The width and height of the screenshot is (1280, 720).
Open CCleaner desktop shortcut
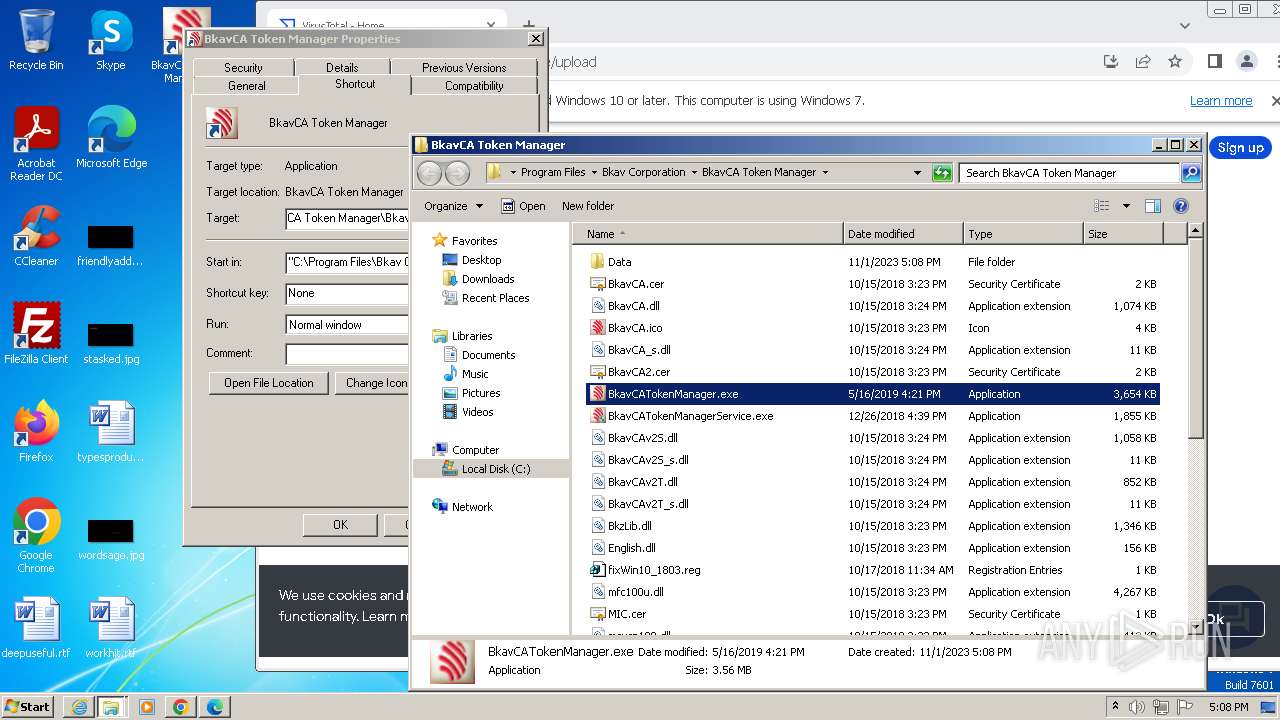click(36, 235)
